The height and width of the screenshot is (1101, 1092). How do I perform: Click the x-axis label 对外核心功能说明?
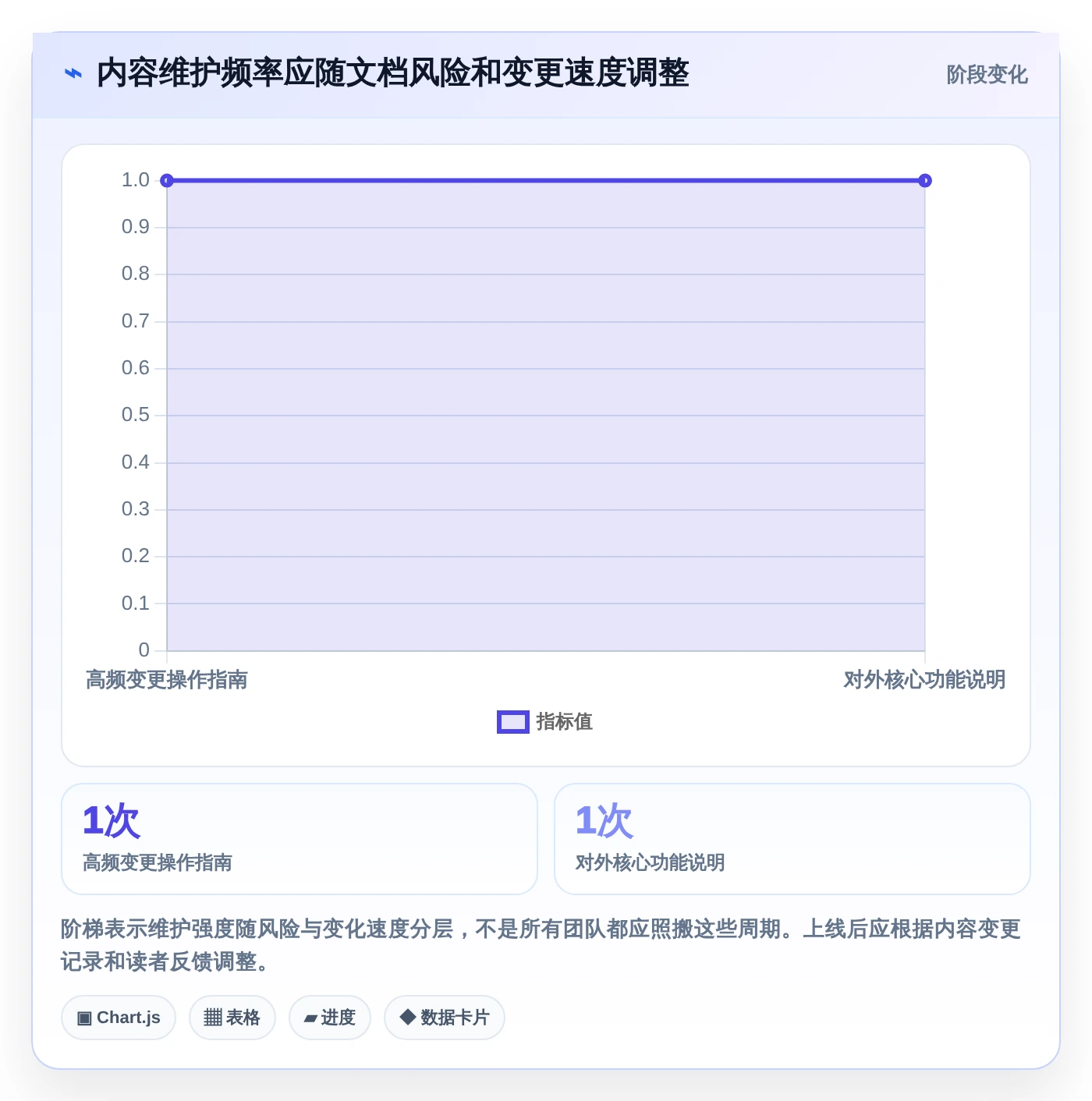(925, 680)
